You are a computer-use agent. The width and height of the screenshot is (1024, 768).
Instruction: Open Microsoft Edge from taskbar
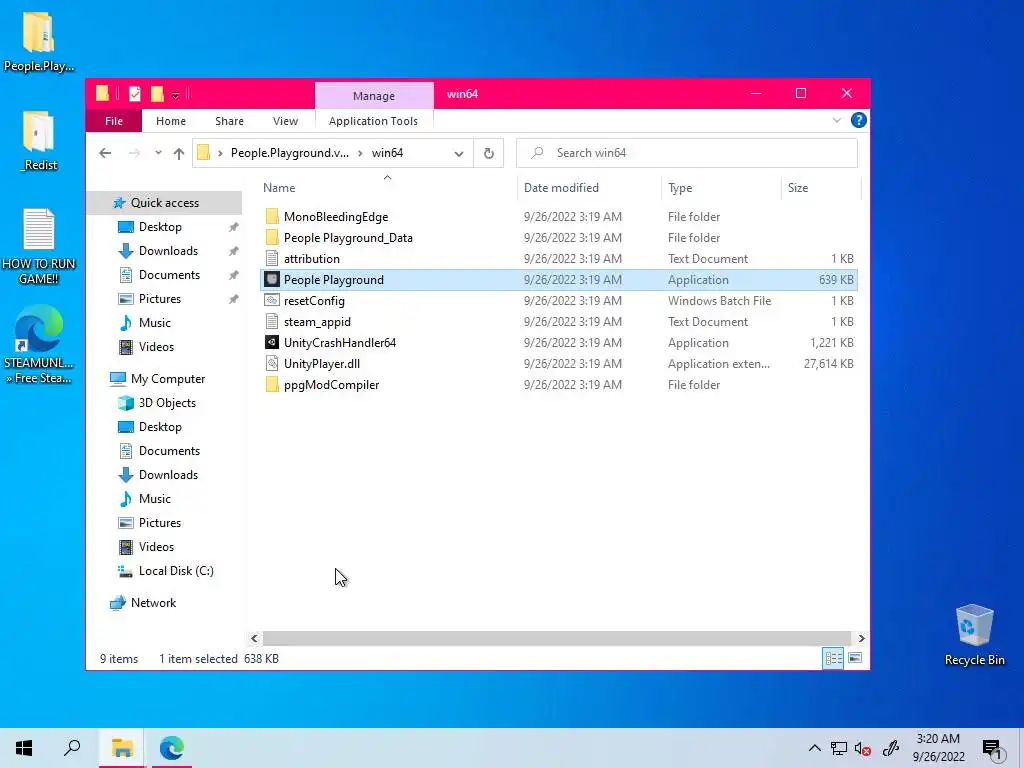[172, 748]
